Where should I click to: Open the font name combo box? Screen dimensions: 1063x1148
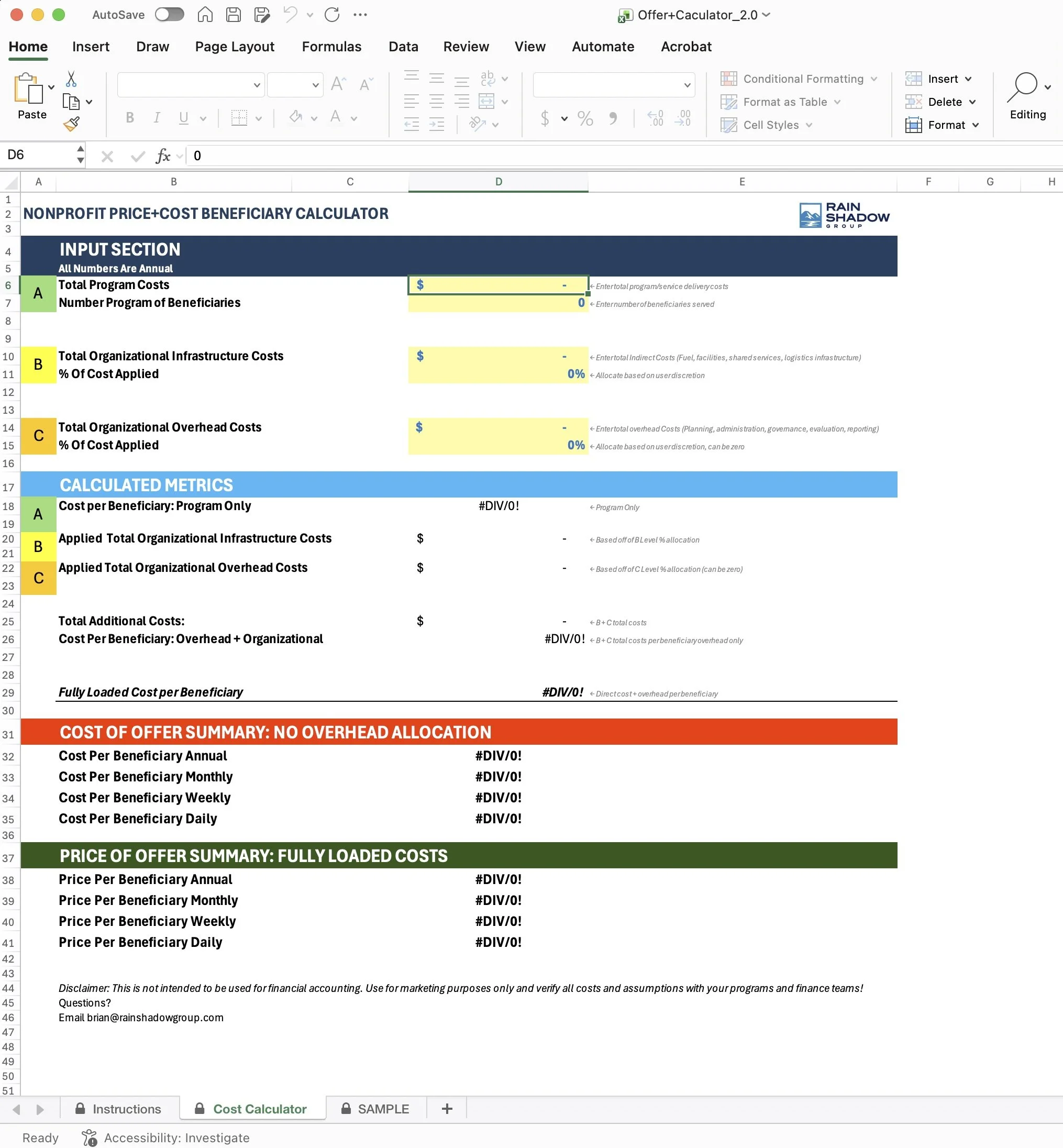click(191, 85)
